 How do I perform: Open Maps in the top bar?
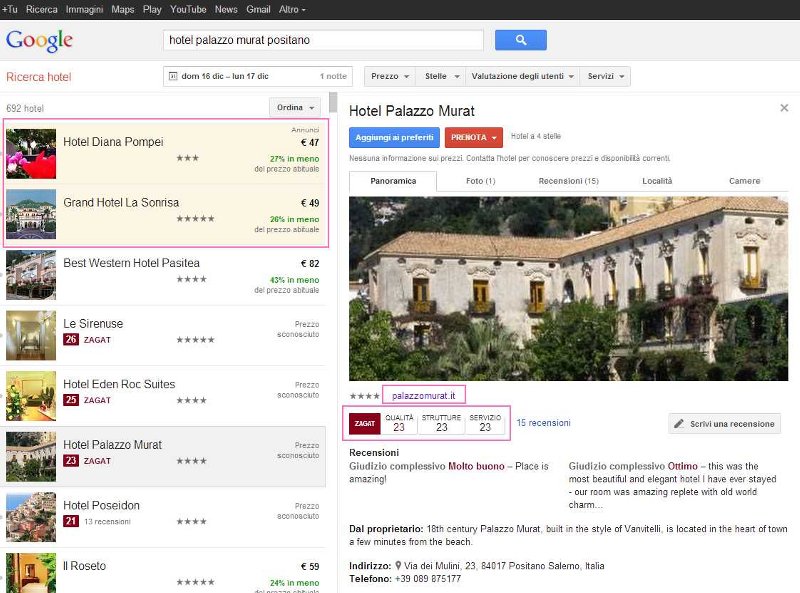pyautogui.click(x=122, y=9)
